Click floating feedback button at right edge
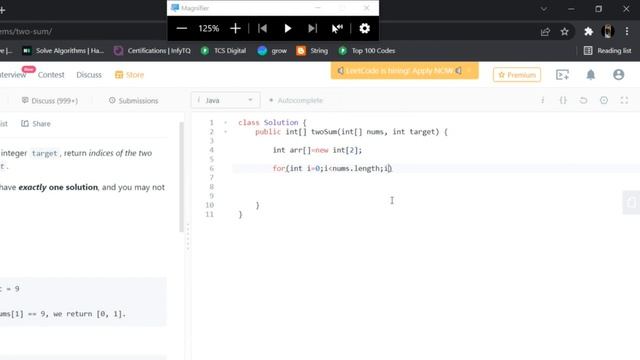This screenshot has width=640, height=360. tap(631, 202)
